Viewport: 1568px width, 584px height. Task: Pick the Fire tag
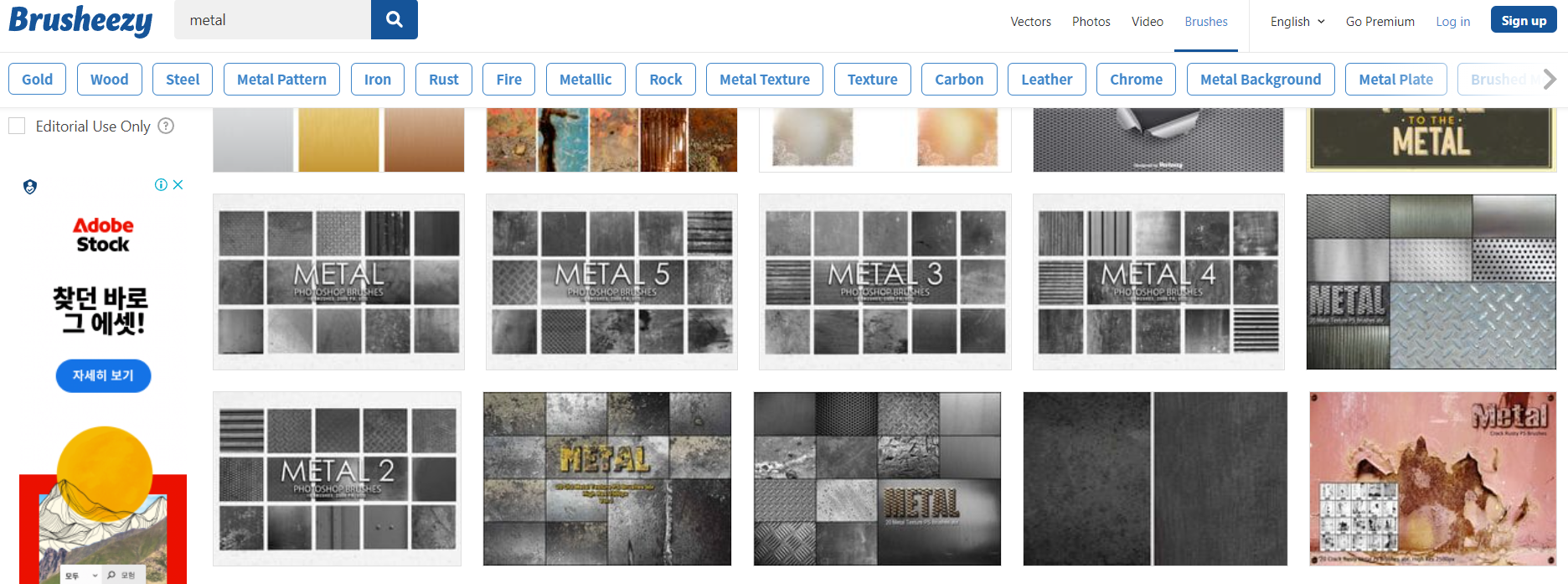click(509, 80)
